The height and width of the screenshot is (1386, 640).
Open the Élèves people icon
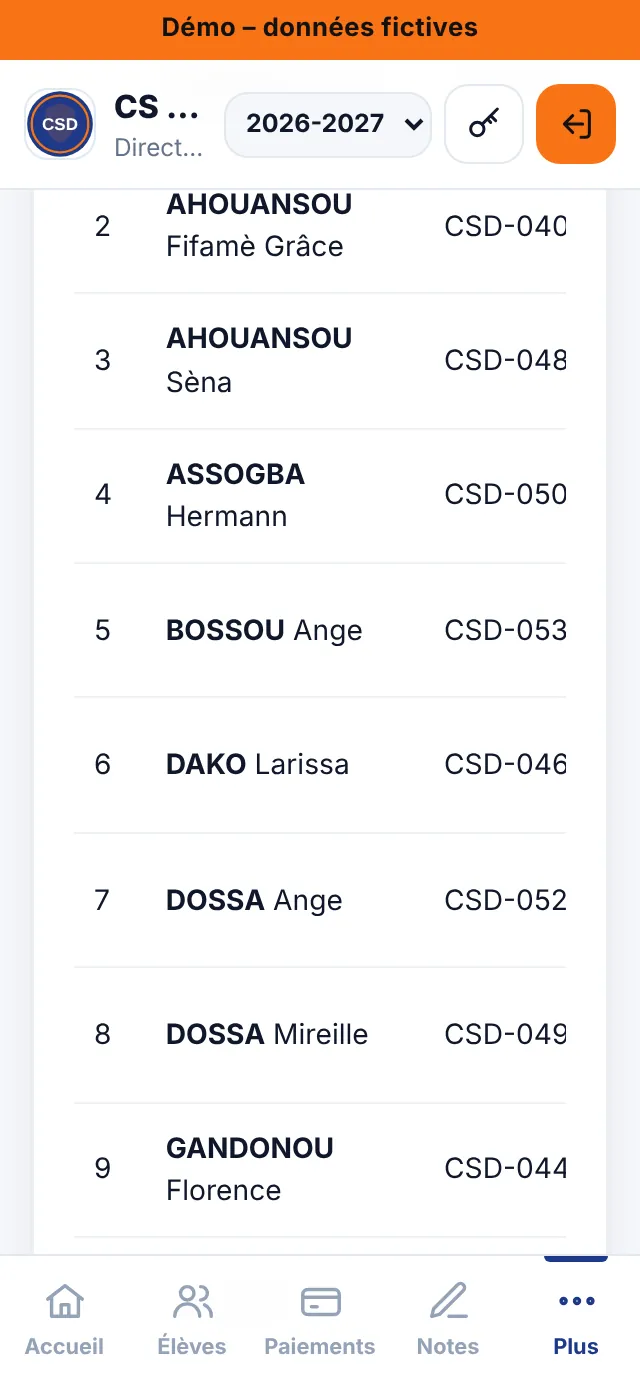coord(192,1302)
